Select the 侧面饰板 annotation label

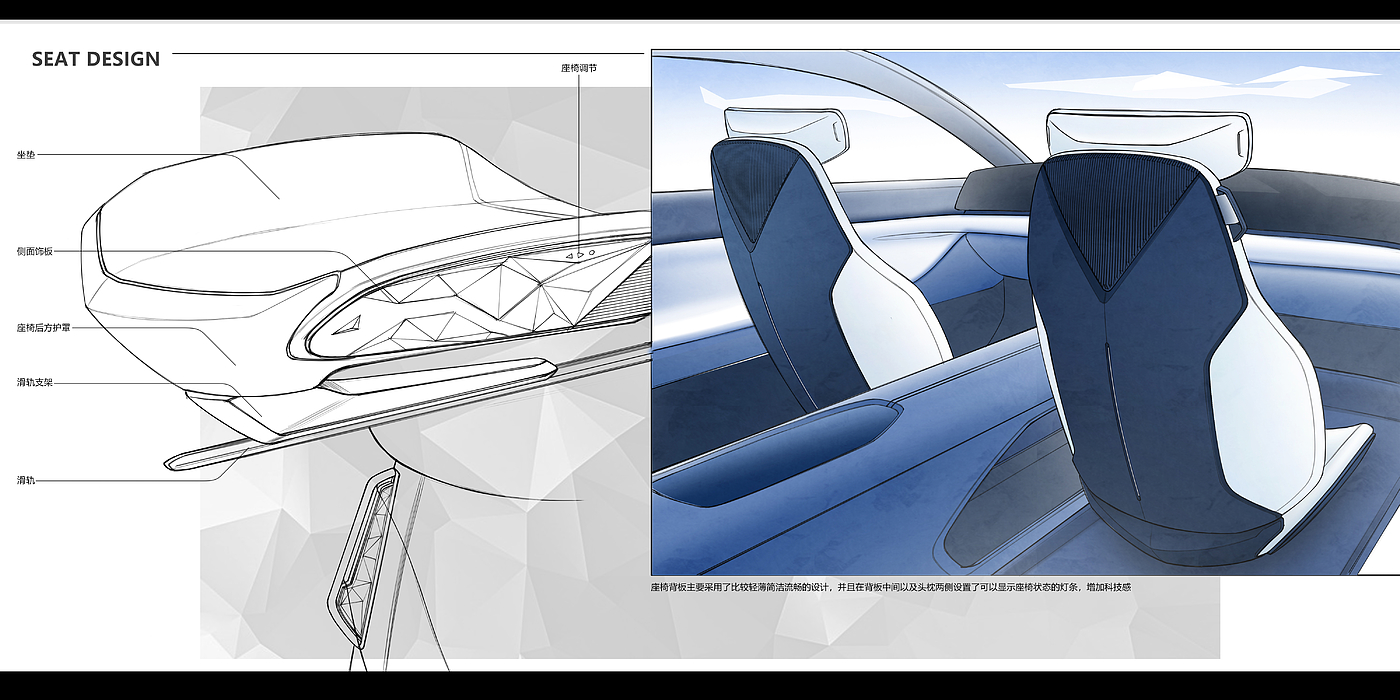(x=35, y=251)
